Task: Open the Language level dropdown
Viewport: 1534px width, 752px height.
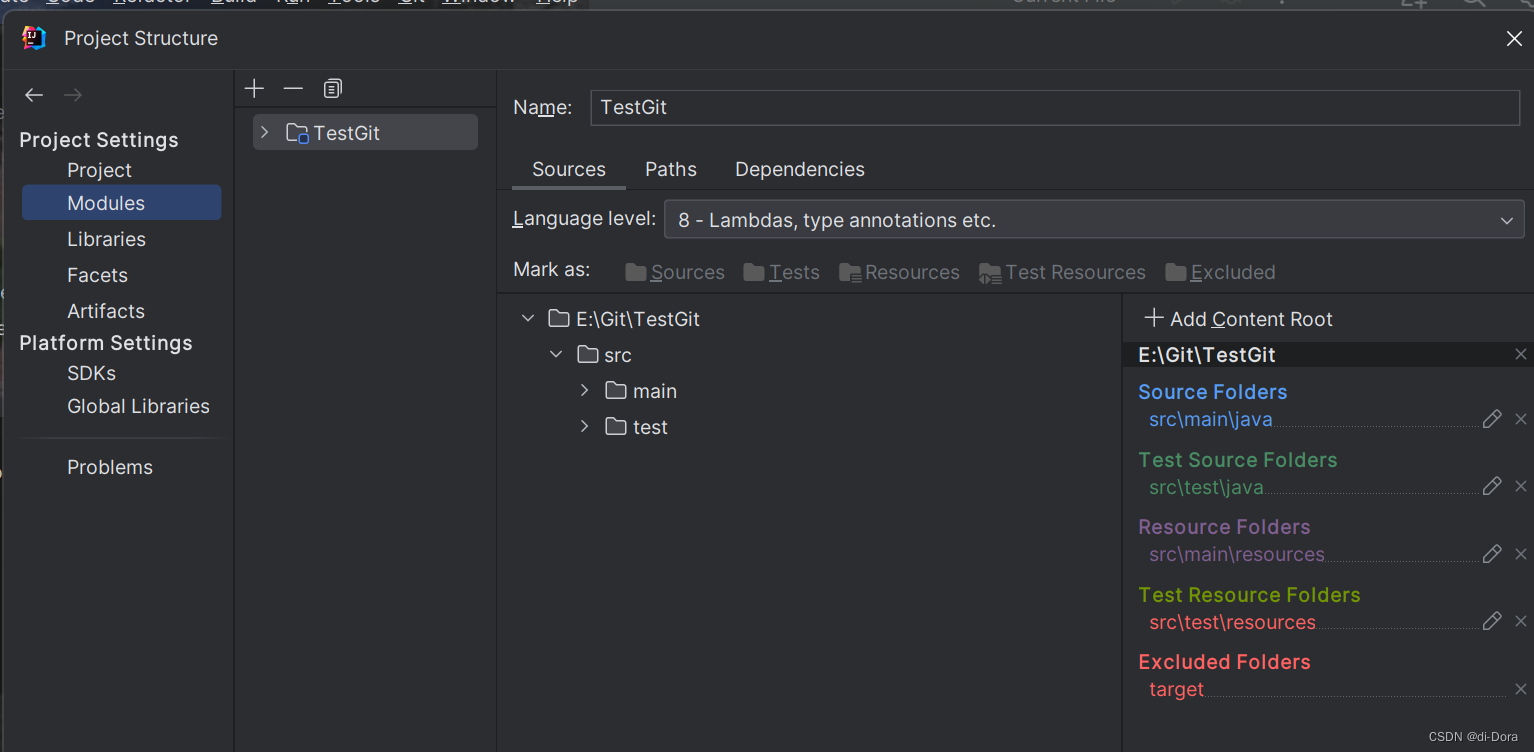Action: coord(1094,220)
